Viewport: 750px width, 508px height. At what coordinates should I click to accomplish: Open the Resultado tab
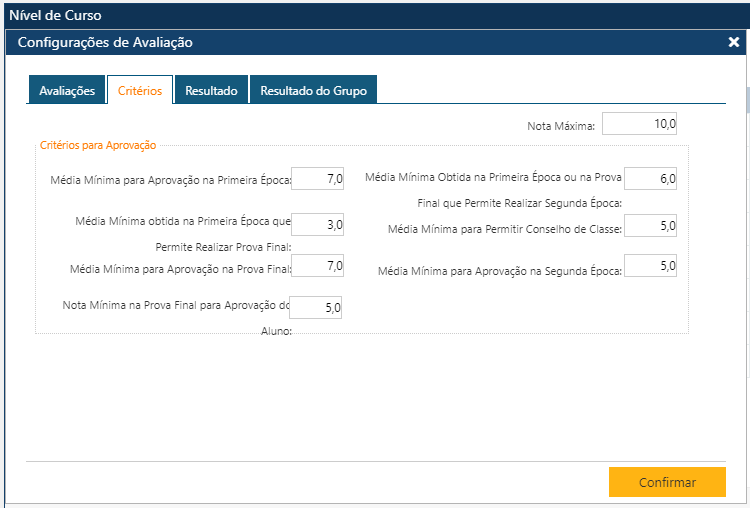[x=211, y=90]
